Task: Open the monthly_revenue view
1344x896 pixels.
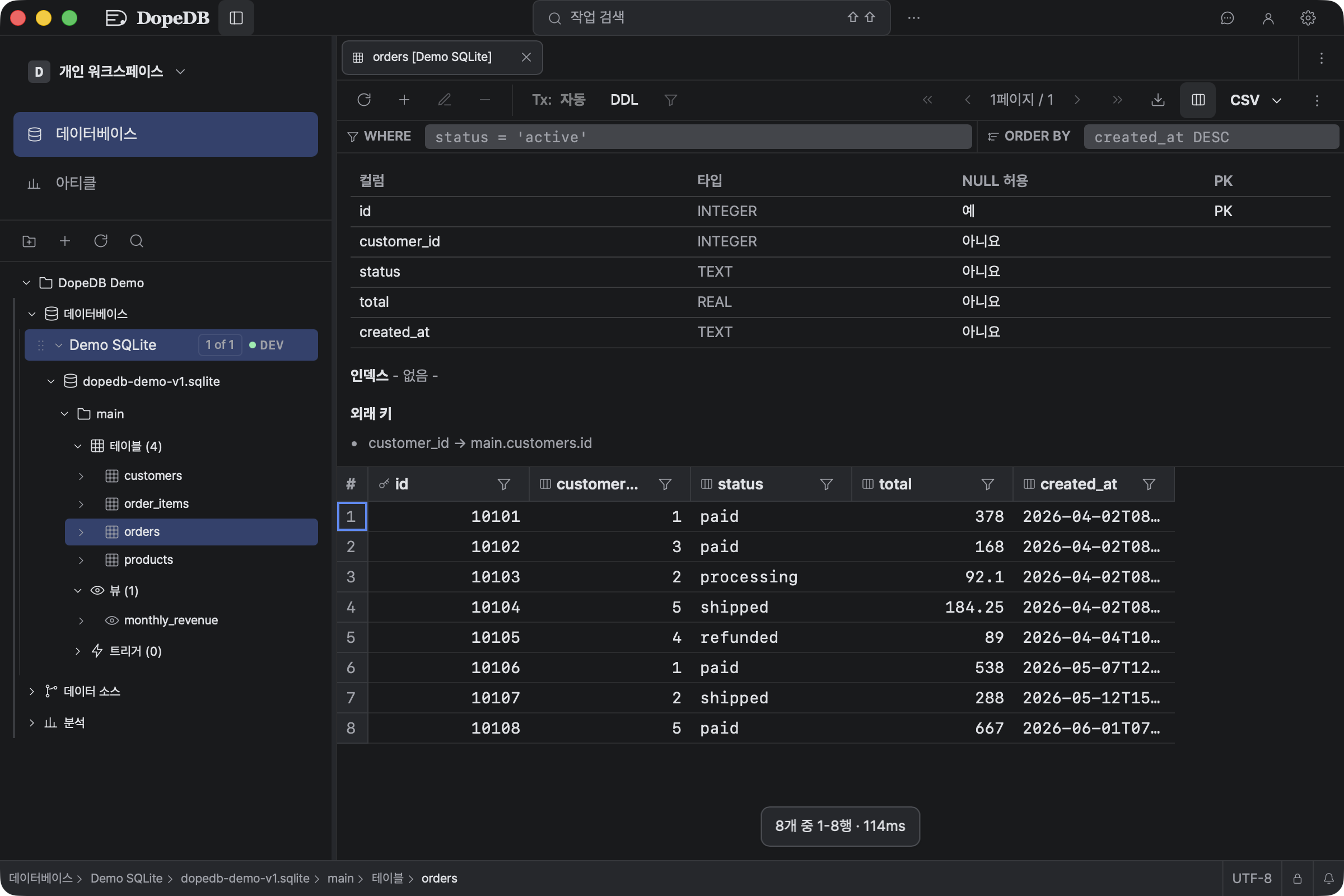Action: pyautogui.click(x=171, y=620)
